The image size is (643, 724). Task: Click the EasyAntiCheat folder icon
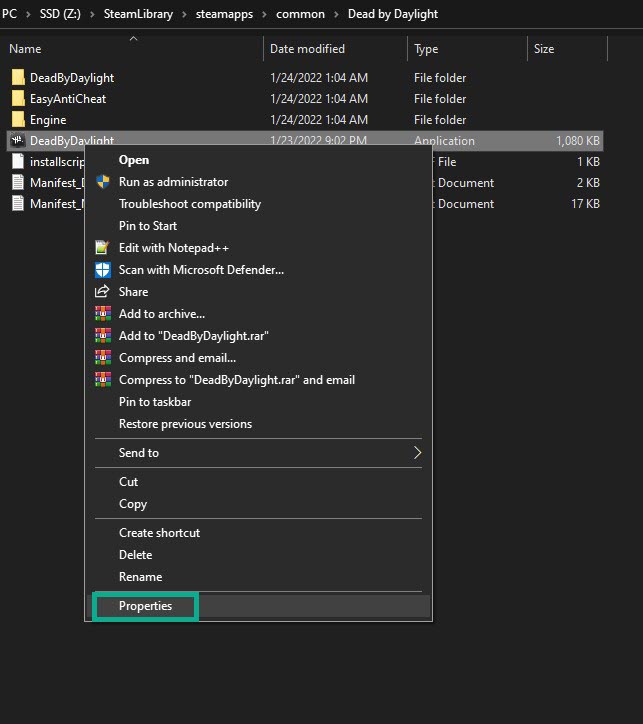click(18, 98)
